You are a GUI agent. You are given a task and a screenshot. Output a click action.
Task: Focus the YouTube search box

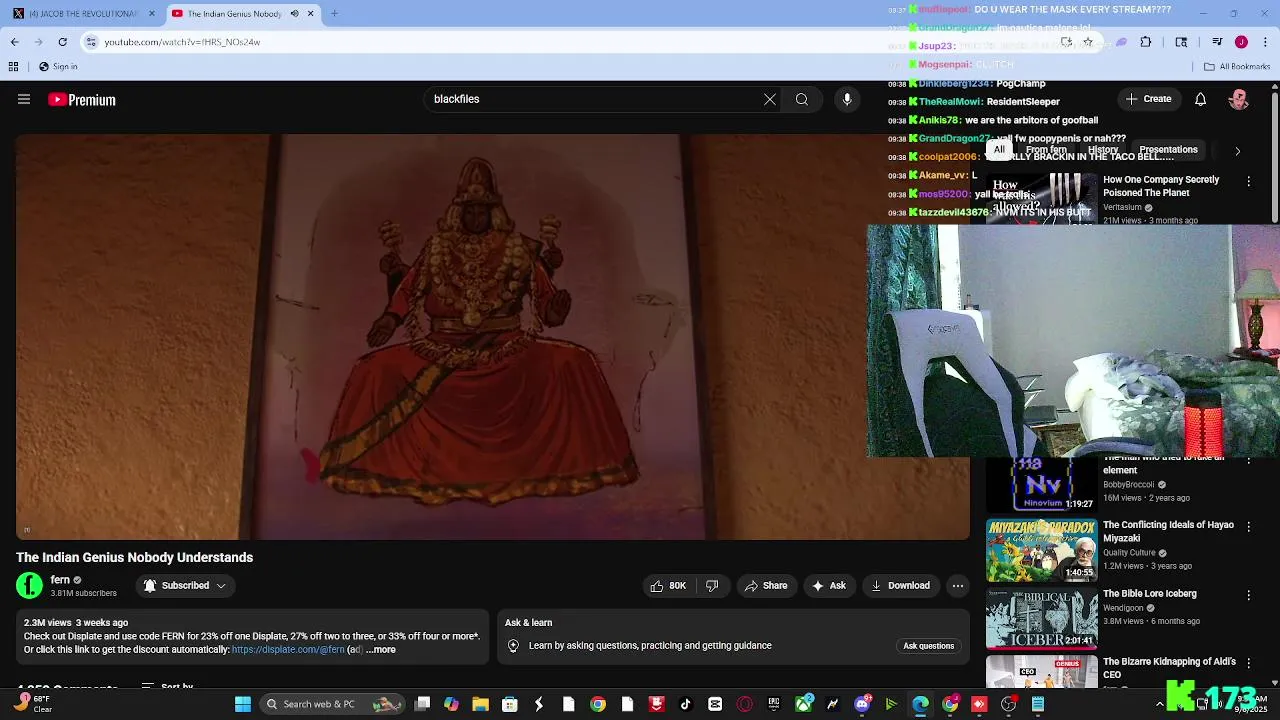[x=595, y=99]
